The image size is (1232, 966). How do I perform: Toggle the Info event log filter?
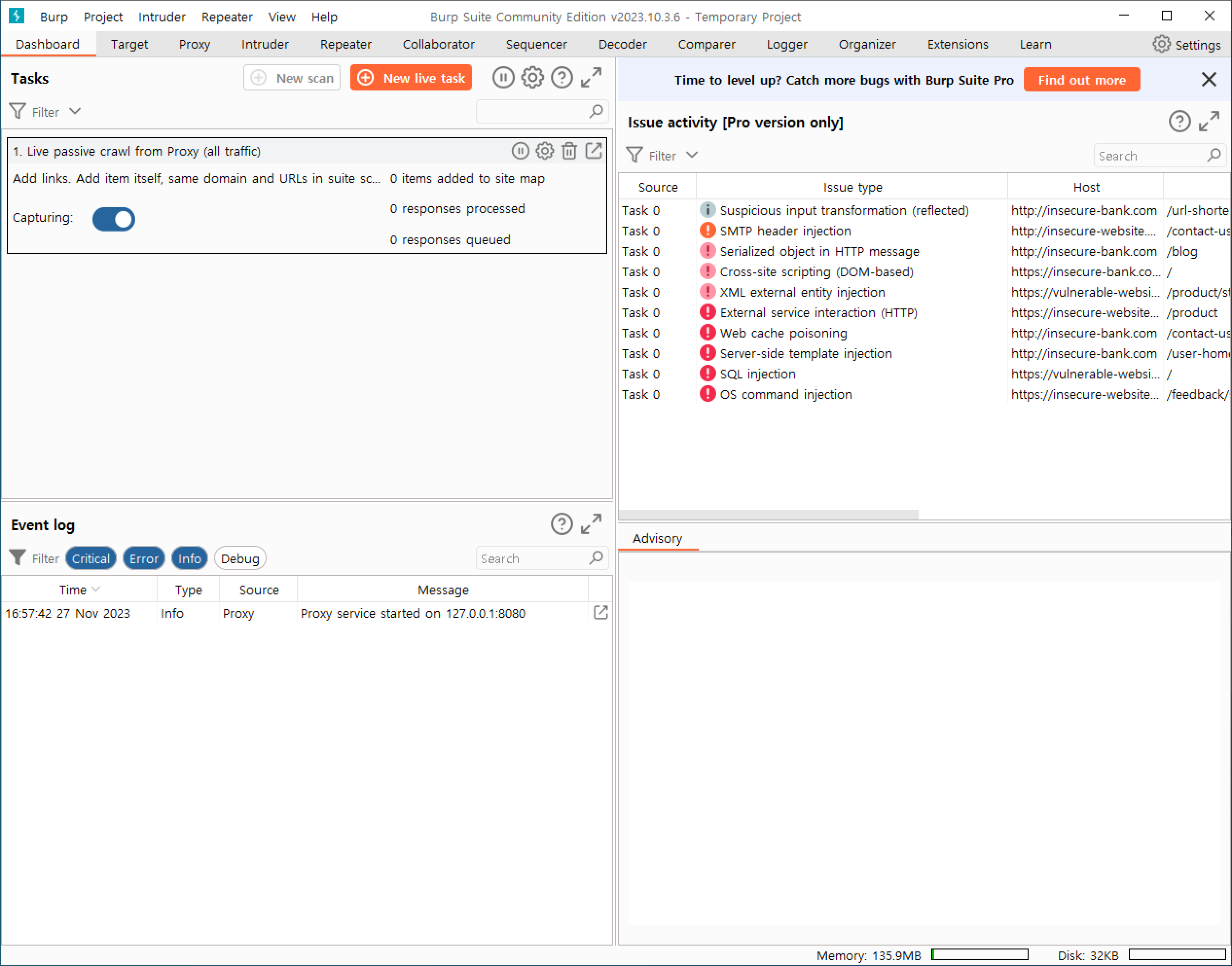coord(189,558)
